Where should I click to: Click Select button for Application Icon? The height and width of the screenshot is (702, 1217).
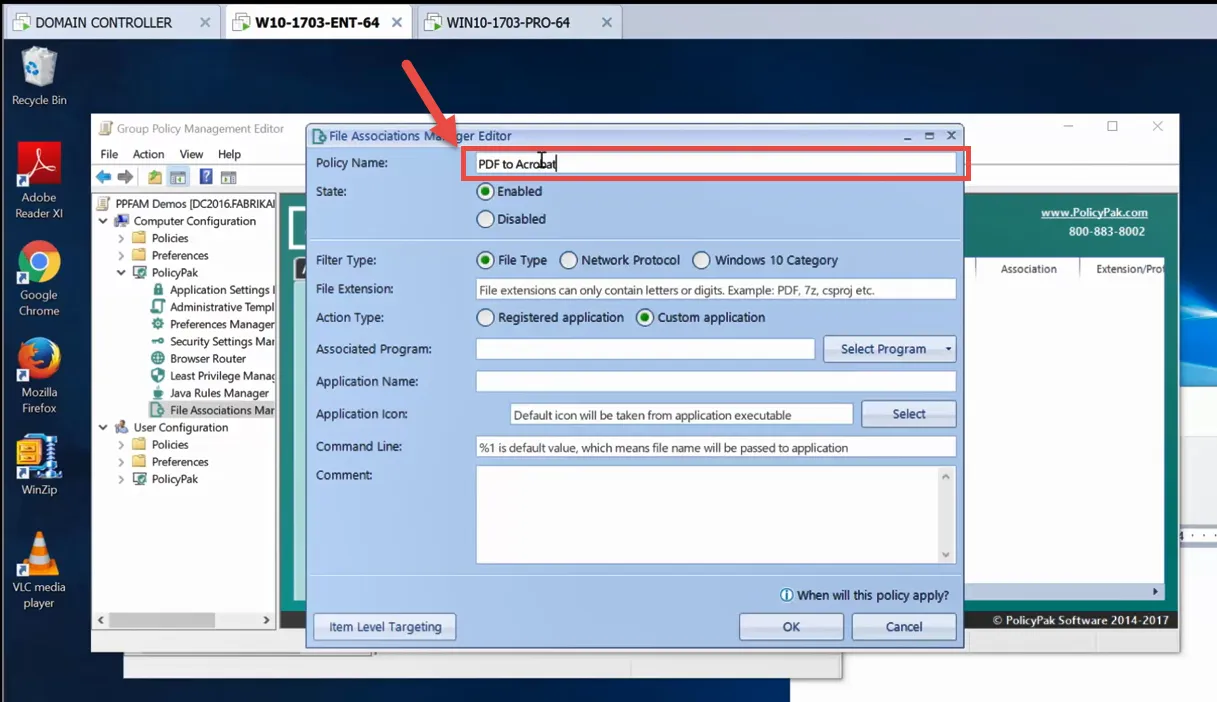pyautogui.click(x=909, y=414)
